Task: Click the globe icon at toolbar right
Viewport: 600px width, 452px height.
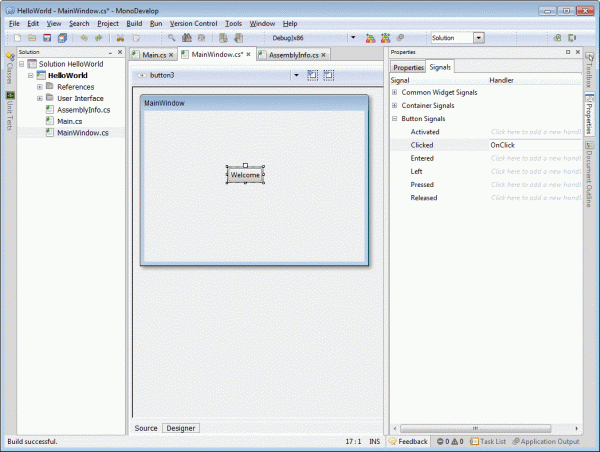Action: pyautogui.click(x=558, y=38)
